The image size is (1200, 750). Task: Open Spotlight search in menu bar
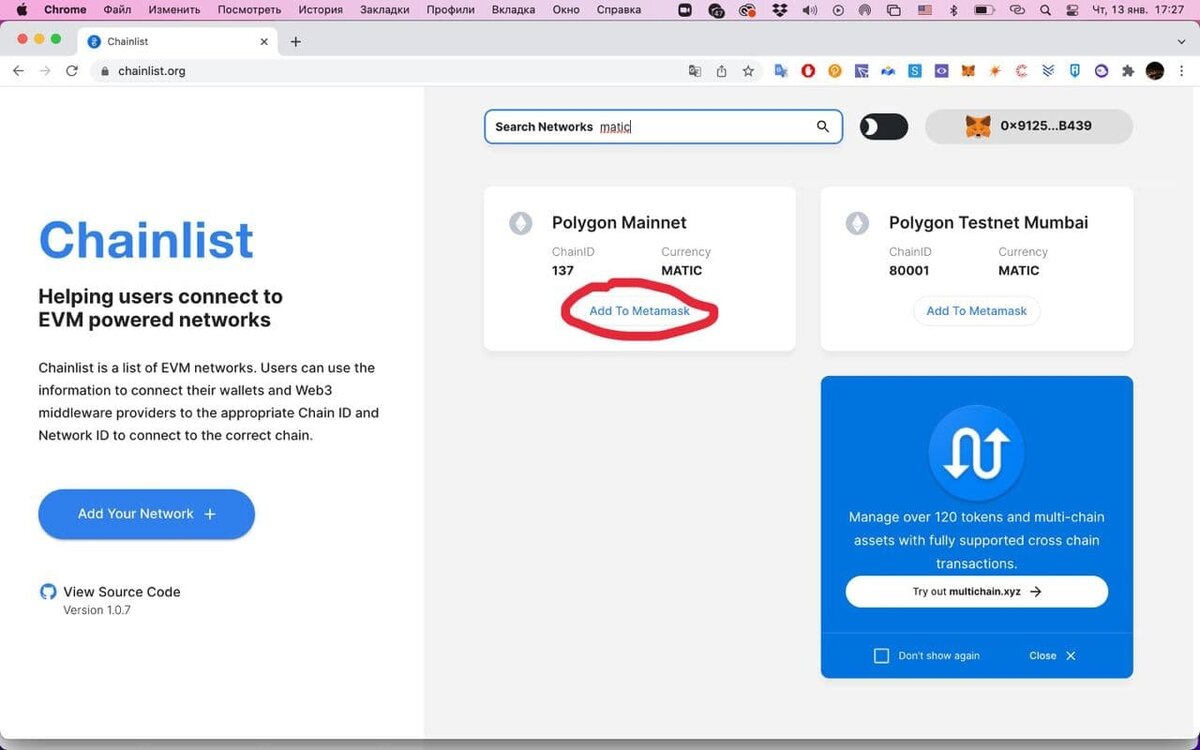1045,10
